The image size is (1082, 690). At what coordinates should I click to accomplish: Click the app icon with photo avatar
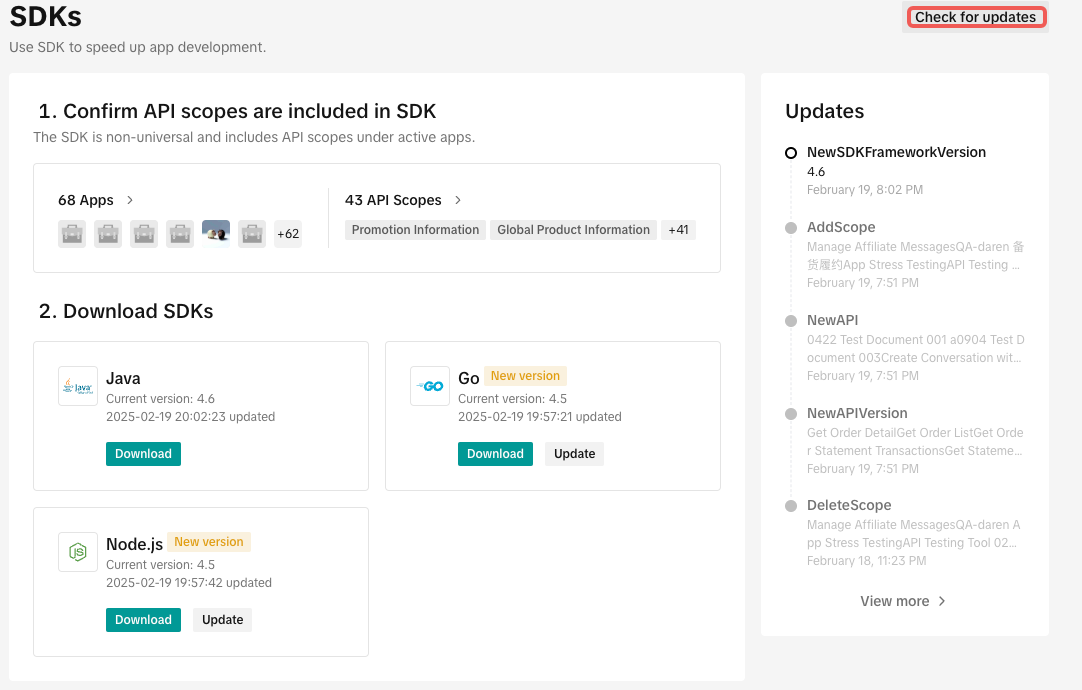(216, 234)
